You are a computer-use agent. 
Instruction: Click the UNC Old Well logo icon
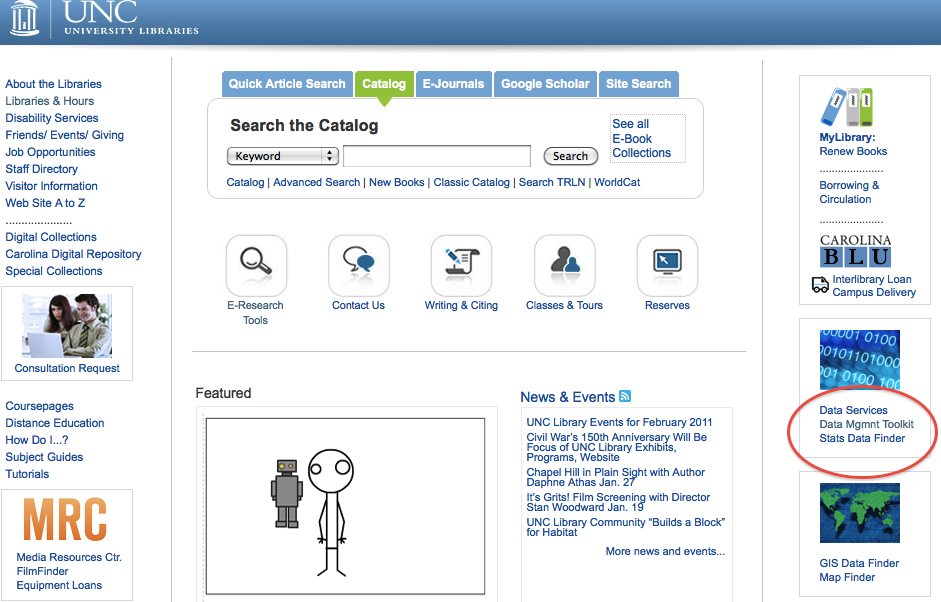pos(25,17)
